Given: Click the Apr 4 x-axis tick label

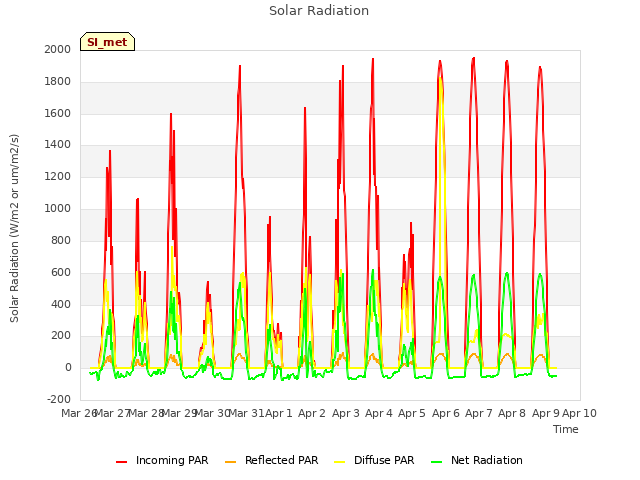Looking at the screenshot, I should tap(379, 413).
